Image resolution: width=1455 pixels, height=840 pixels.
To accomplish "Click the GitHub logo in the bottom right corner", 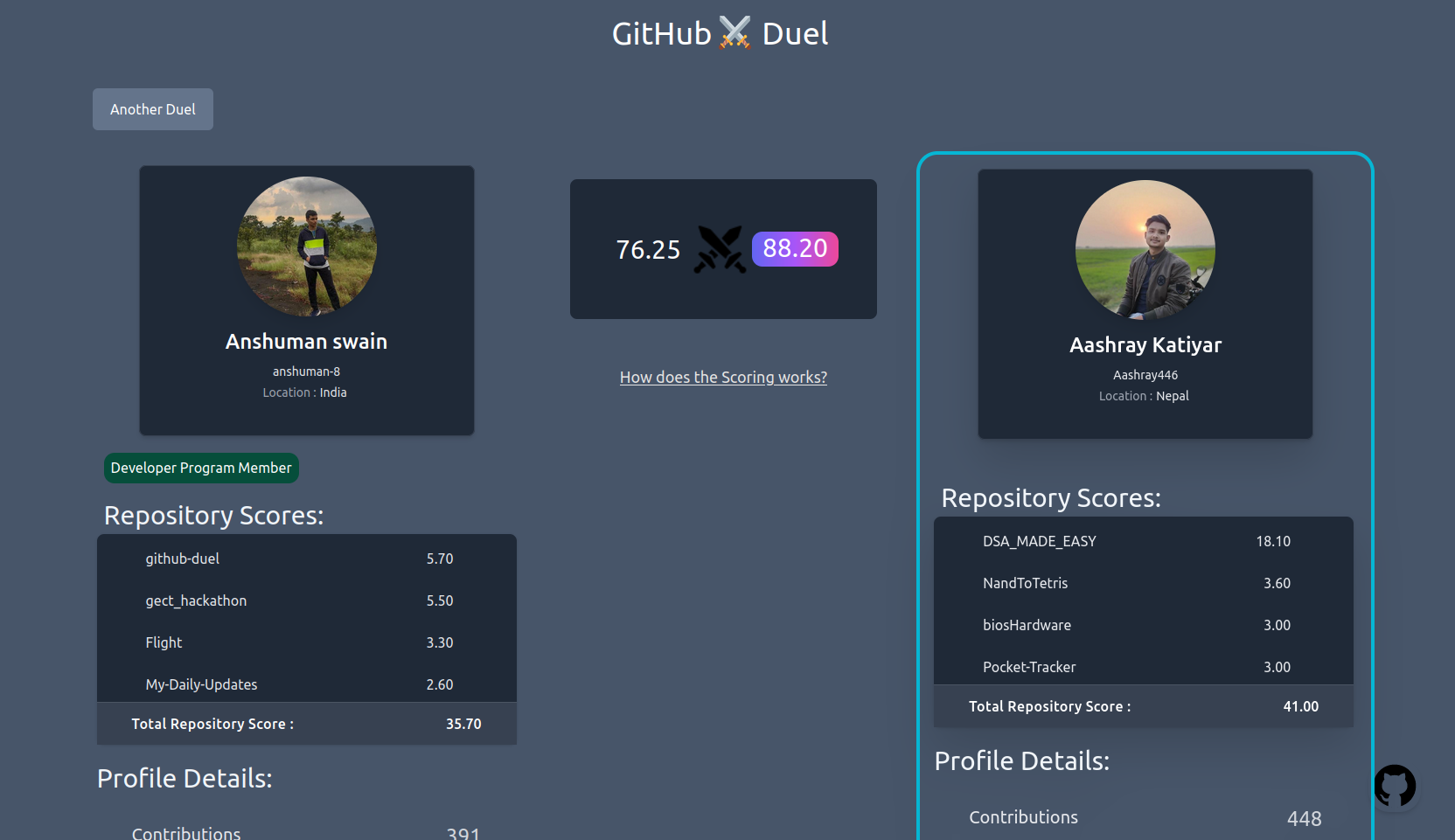I will (1396, 786).
